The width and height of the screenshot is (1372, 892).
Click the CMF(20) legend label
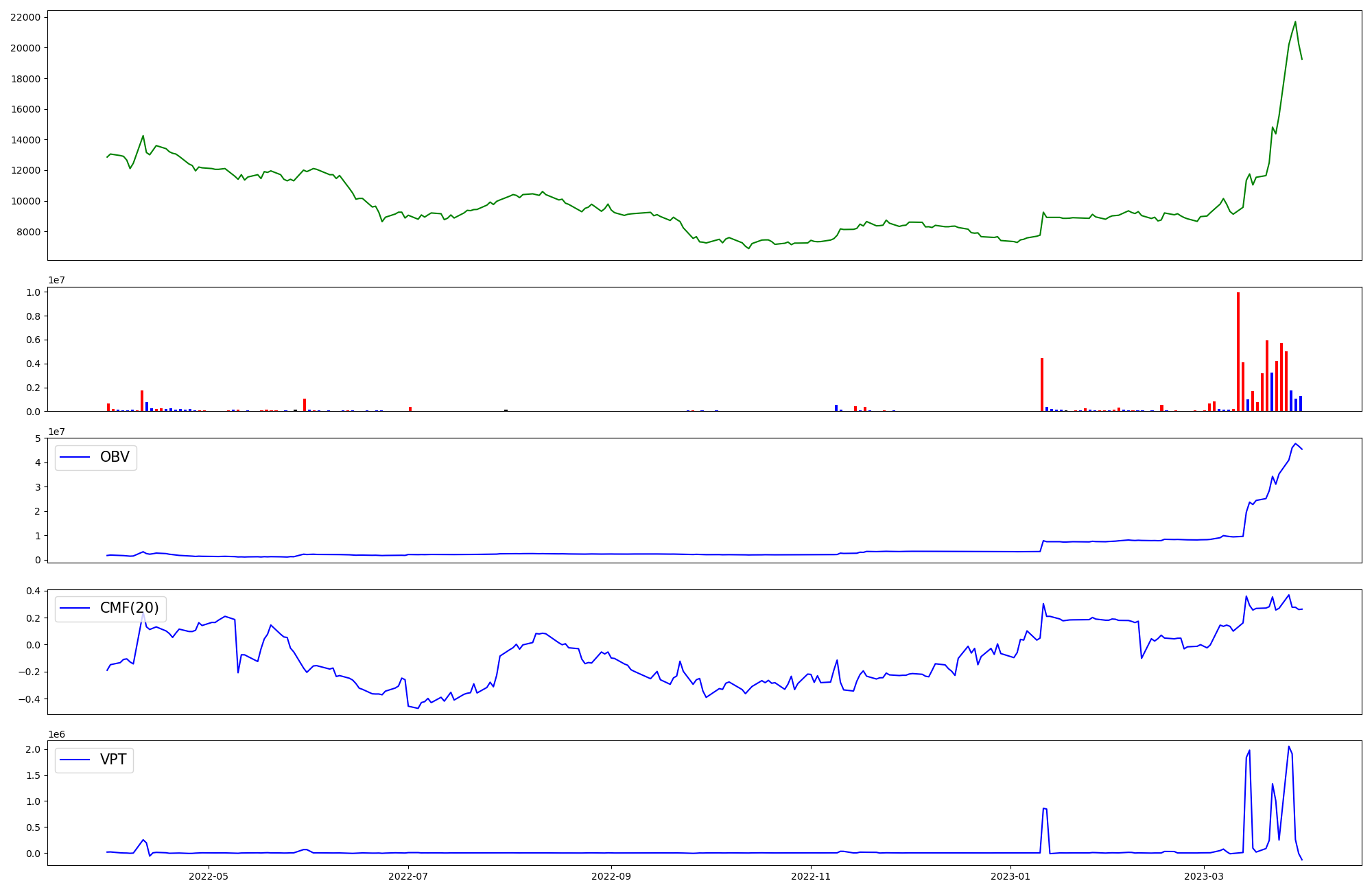click(129, 609)
